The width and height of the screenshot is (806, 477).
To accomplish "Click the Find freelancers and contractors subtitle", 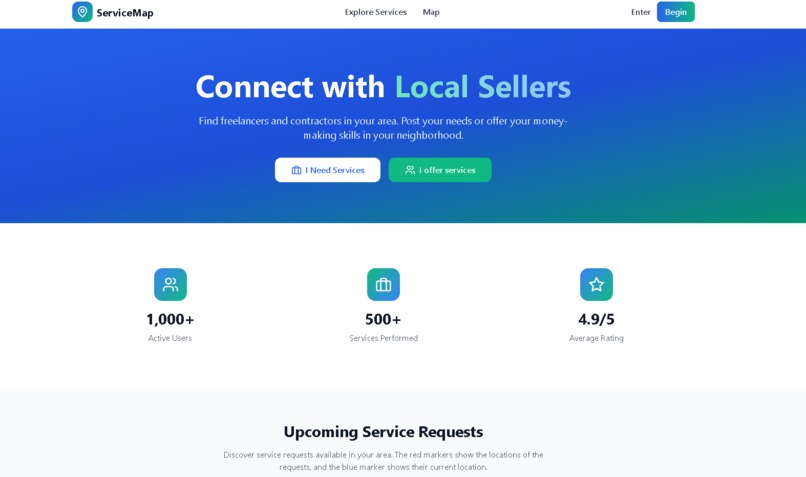I will pyautogui.click(x=383, y=128).
